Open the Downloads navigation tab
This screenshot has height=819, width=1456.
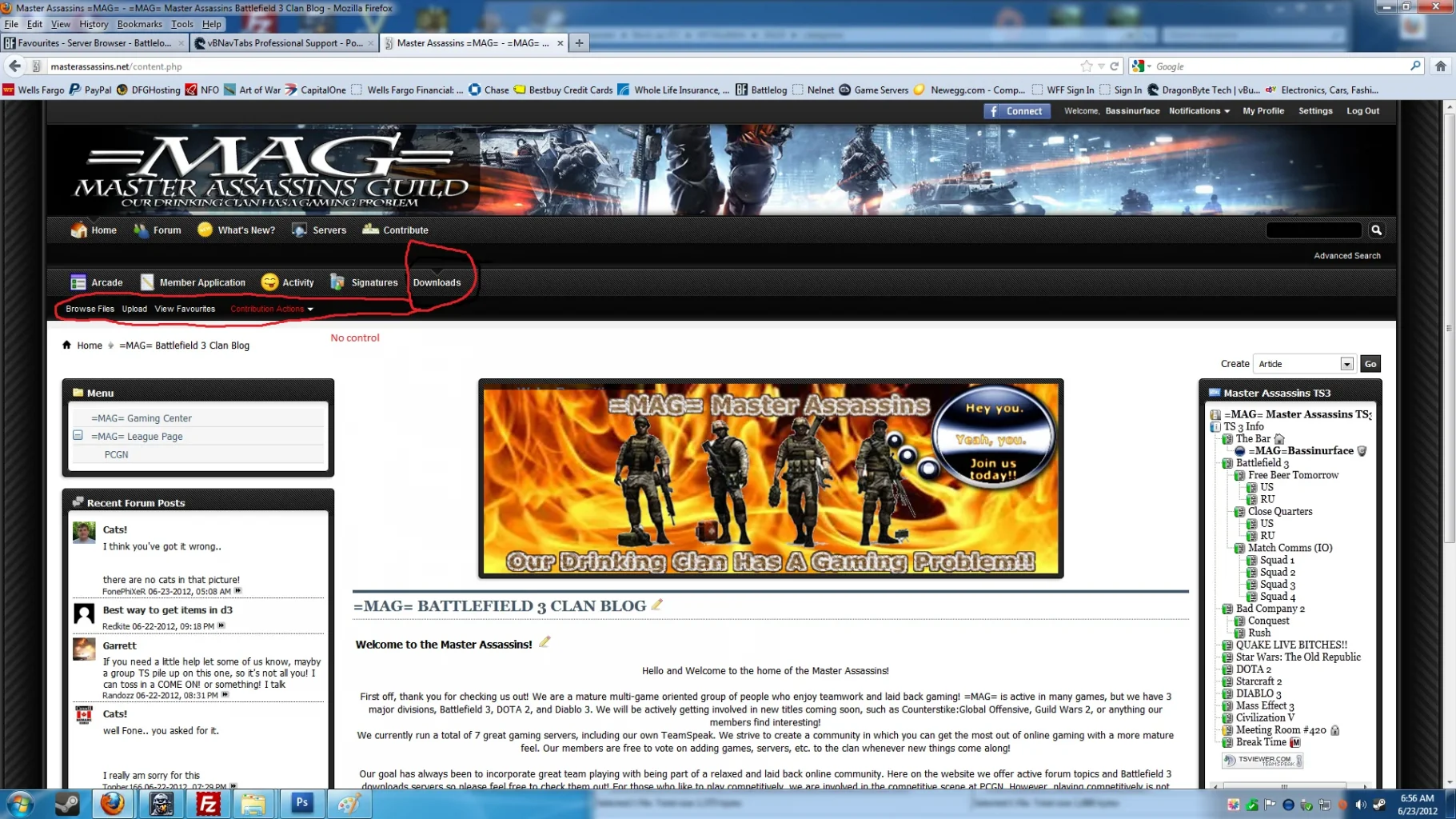tap(437, 282)
